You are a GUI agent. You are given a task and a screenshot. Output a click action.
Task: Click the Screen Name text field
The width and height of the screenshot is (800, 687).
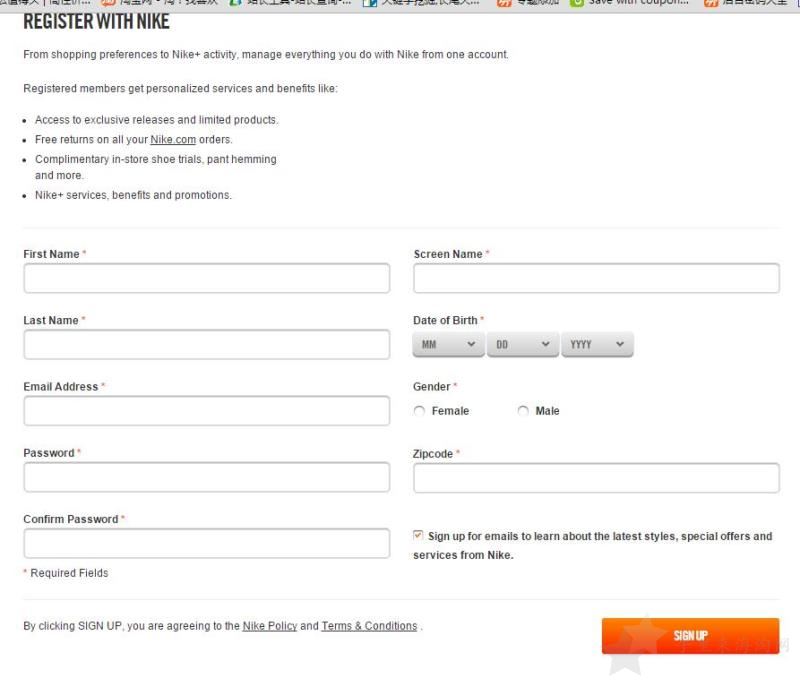coord(596,278)
